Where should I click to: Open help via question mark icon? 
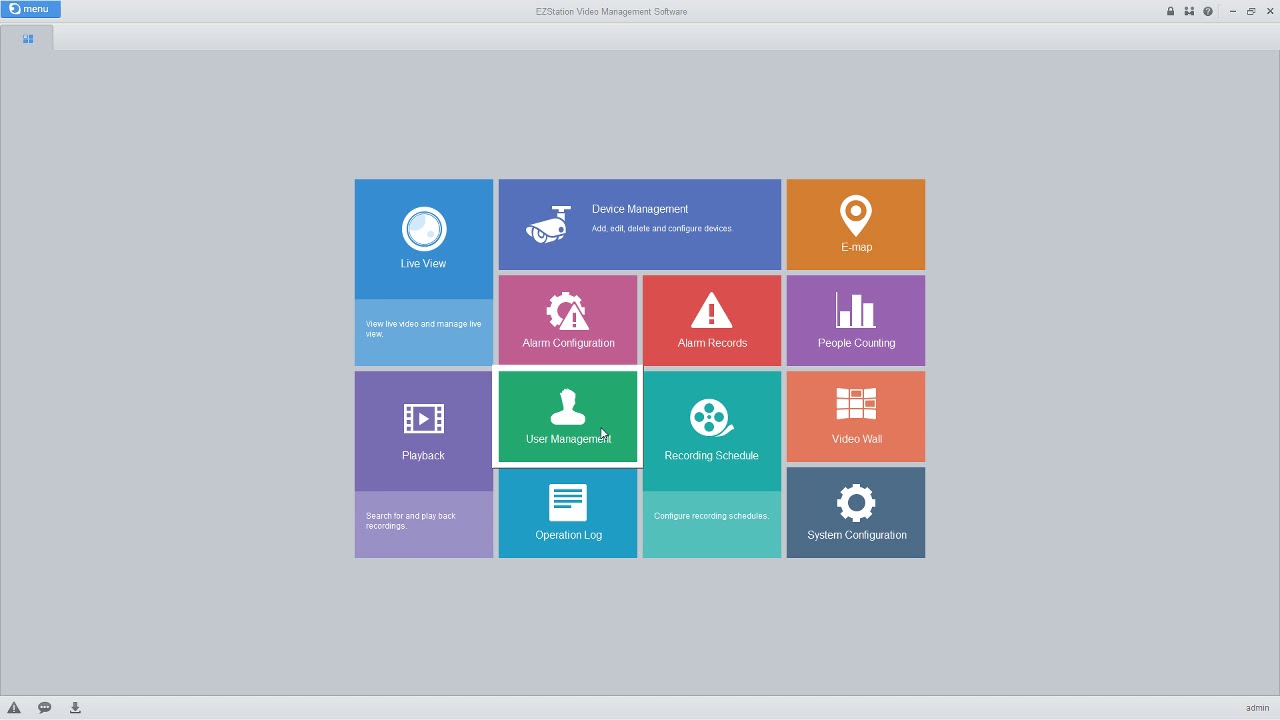(x=1208, y=12)
